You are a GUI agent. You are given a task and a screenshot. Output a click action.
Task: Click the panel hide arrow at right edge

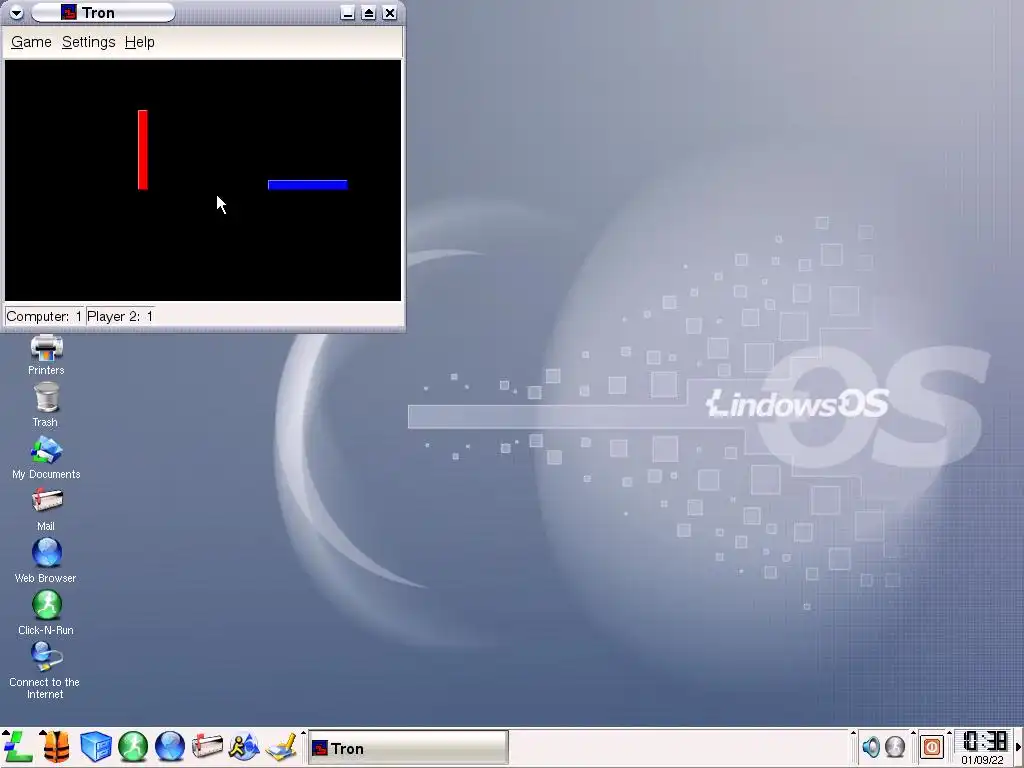(x=1019, y=747)
